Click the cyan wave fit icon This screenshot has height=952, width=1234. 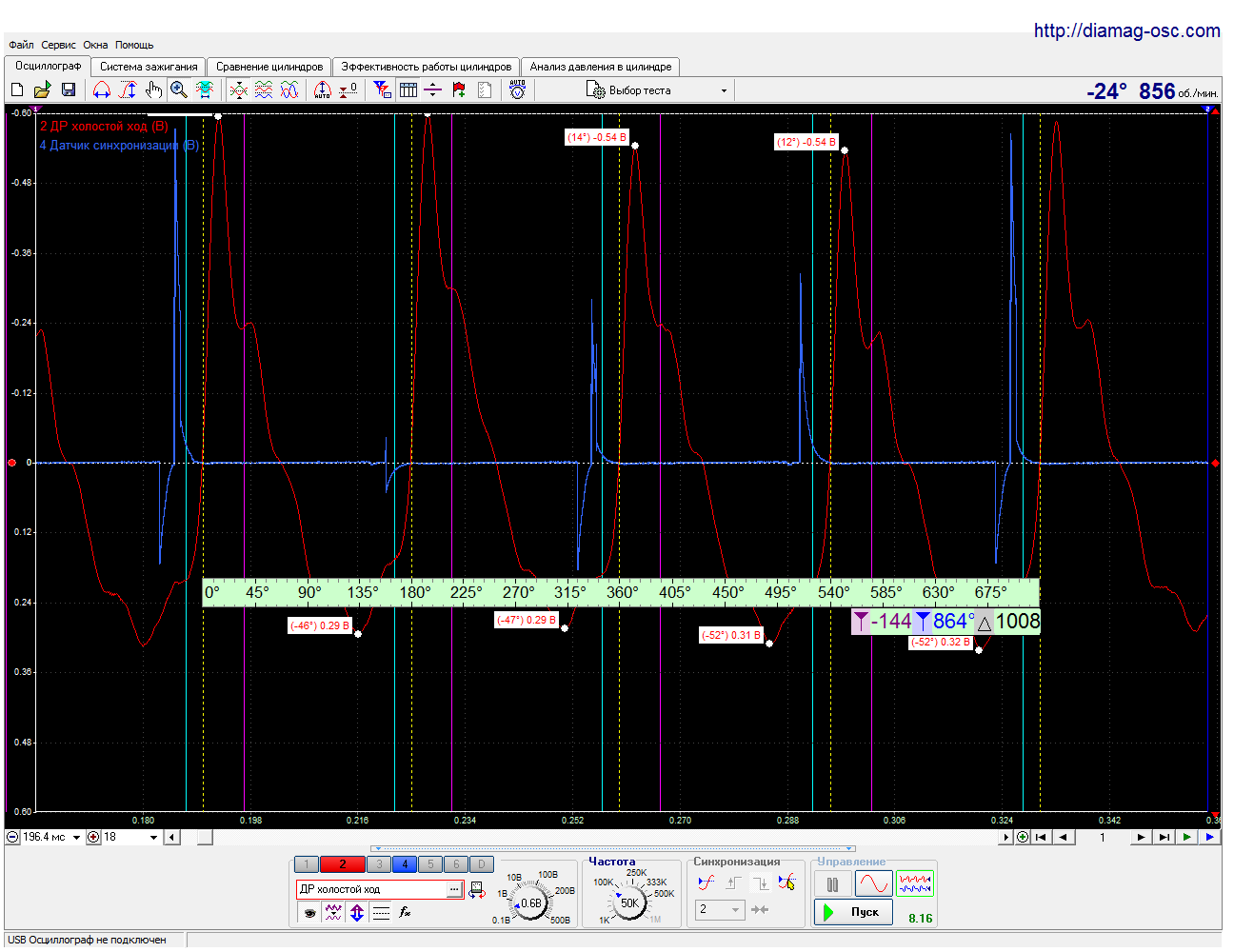[204, 89]
